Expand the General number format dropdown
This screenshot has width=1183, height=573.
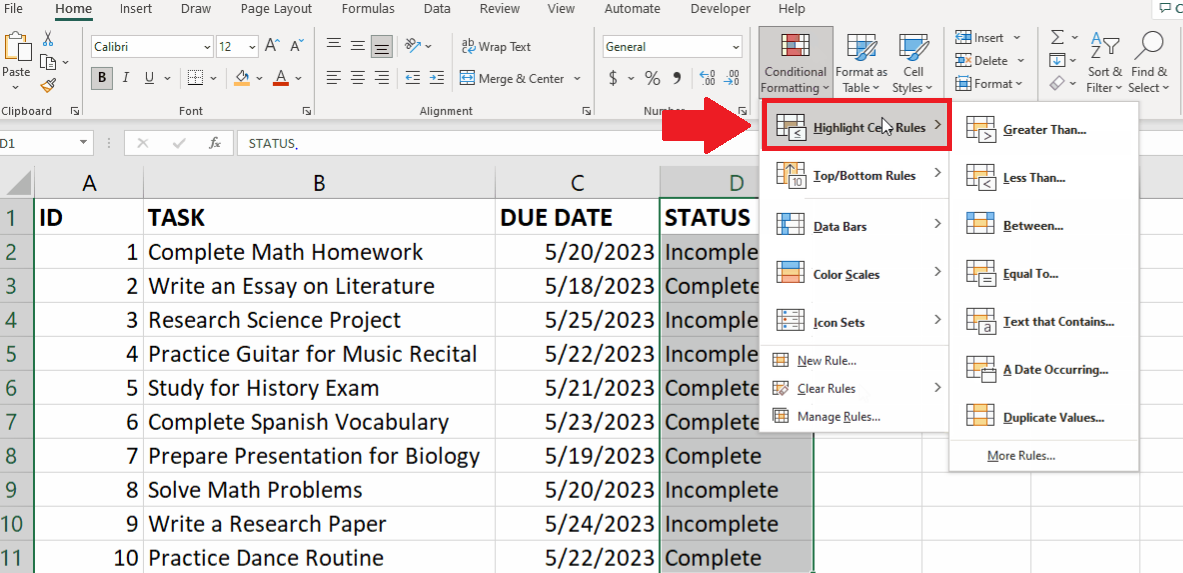click(736, 47)
